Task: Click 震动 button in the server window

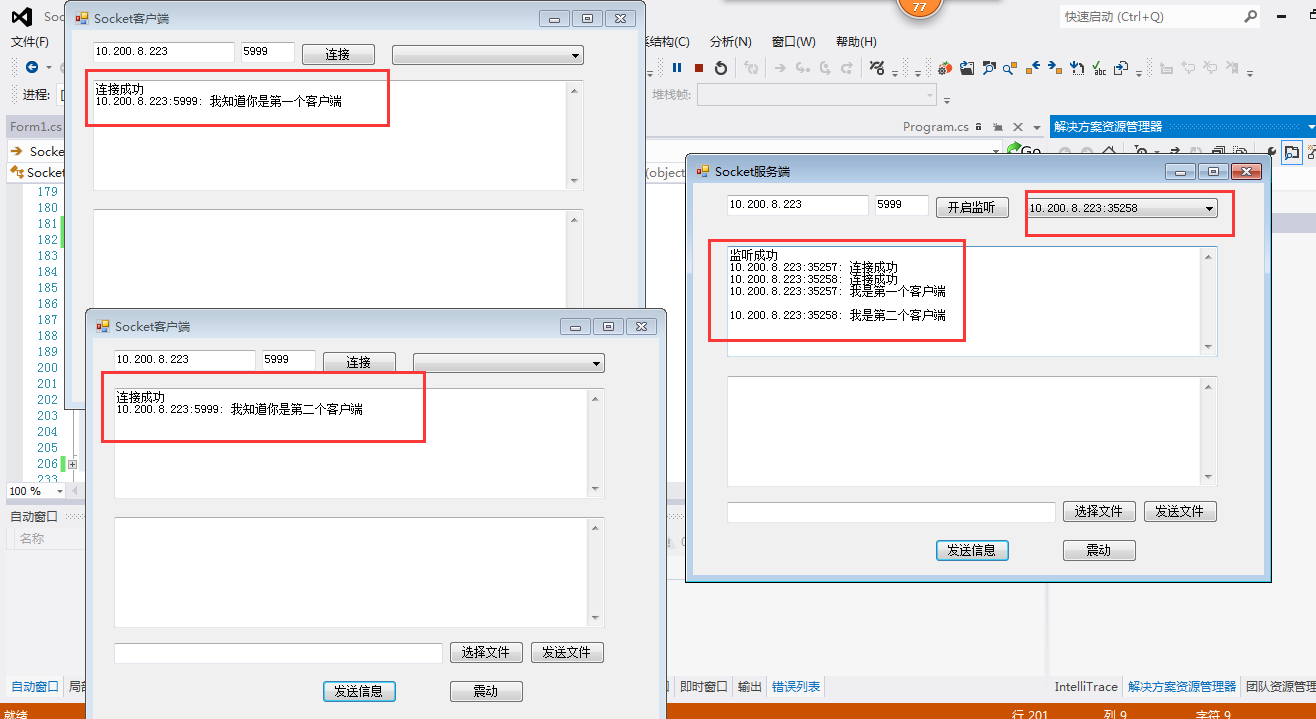Action: coord(1099,551)
